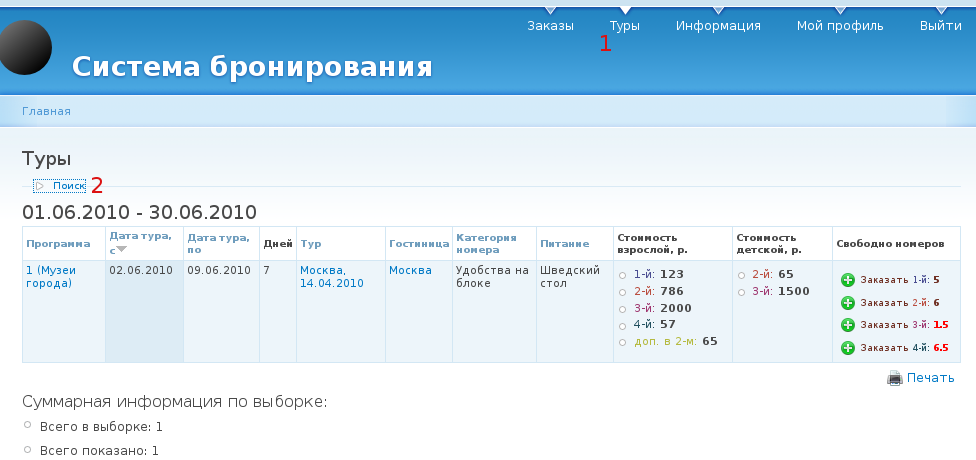This screenshot has width=976, height=460.
Task: Sort by Дата тура, по column
Action: point(218,243)
